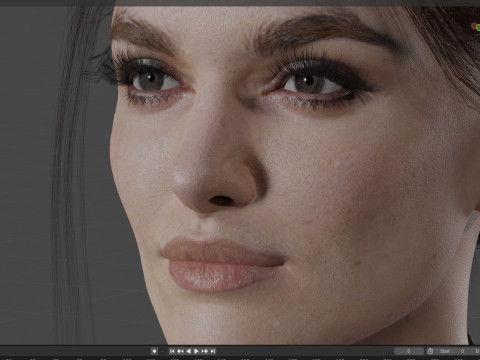Click the viewport navigation gizmo axis
480x360 pixels.
point(476,26)
